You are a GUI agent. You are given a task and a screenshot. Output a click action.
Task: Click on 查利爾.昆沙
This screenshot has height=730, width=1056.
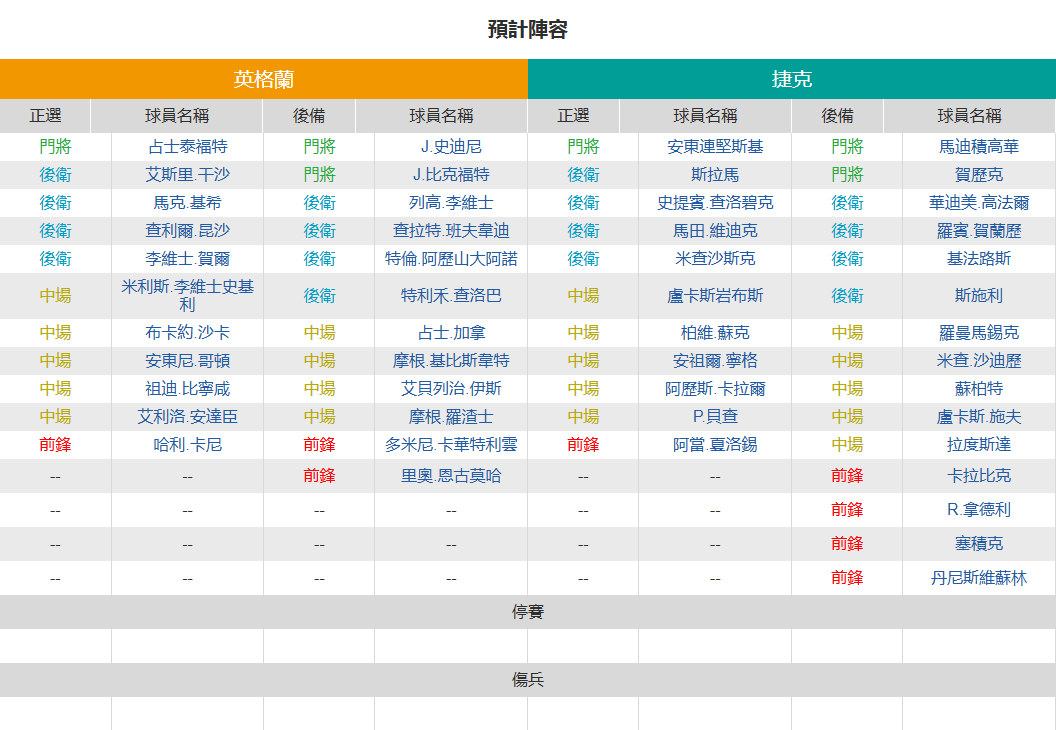click(x=188, y=231)
